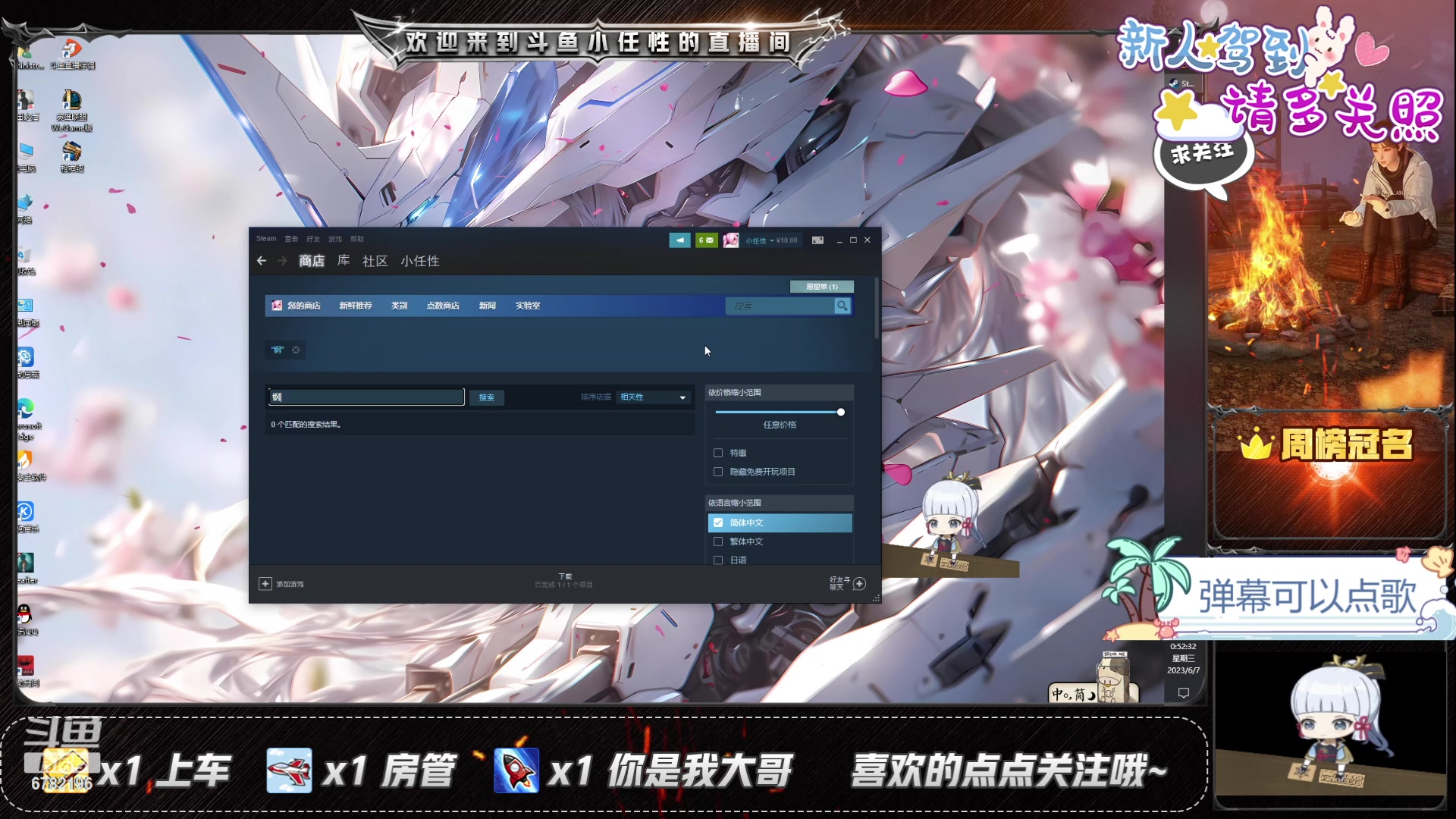The width and height of the screenshot is (1456, 819).
Task: Collapse the 依价格缩小范围 filter header
Action: click(780, 392)
